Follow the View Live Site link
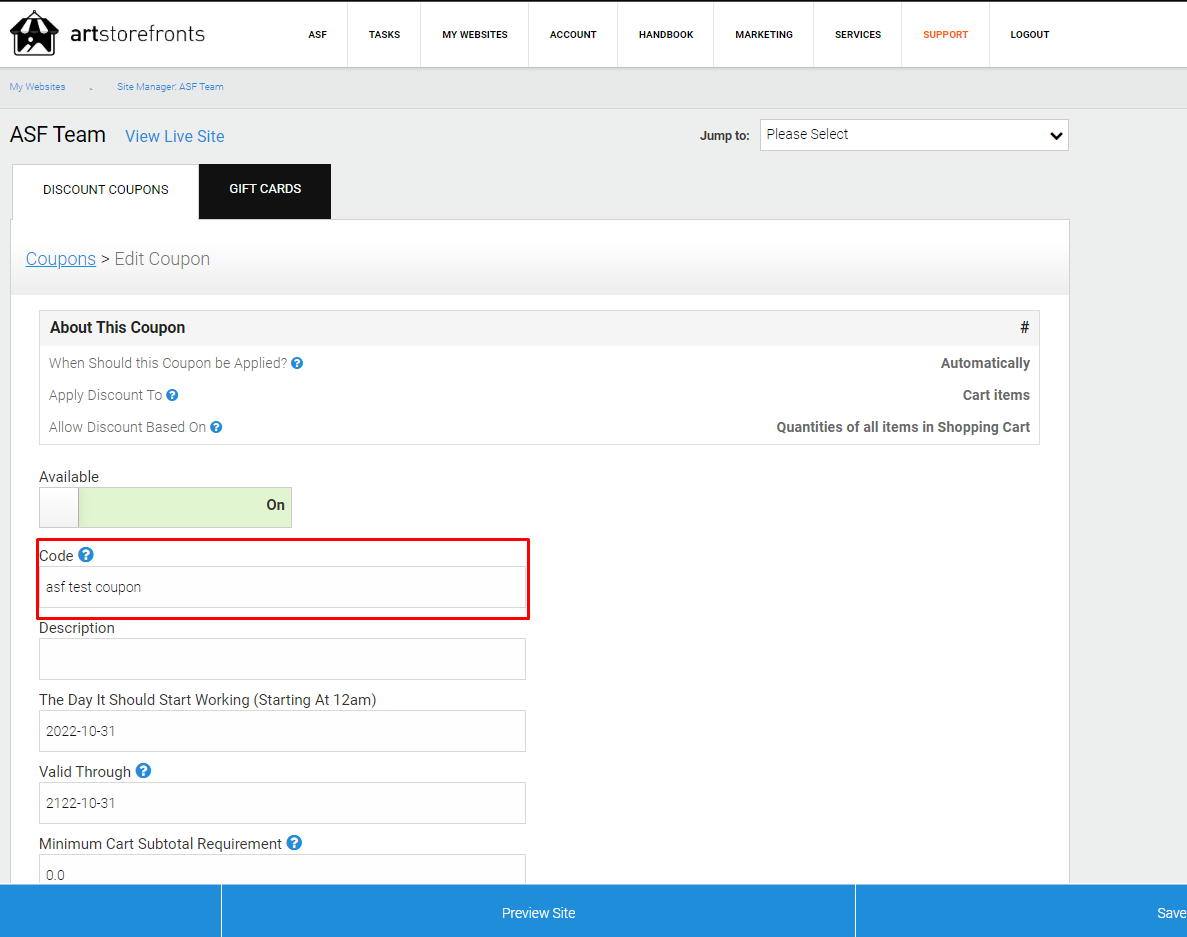1187x937 pixels. tap(175, 136)
